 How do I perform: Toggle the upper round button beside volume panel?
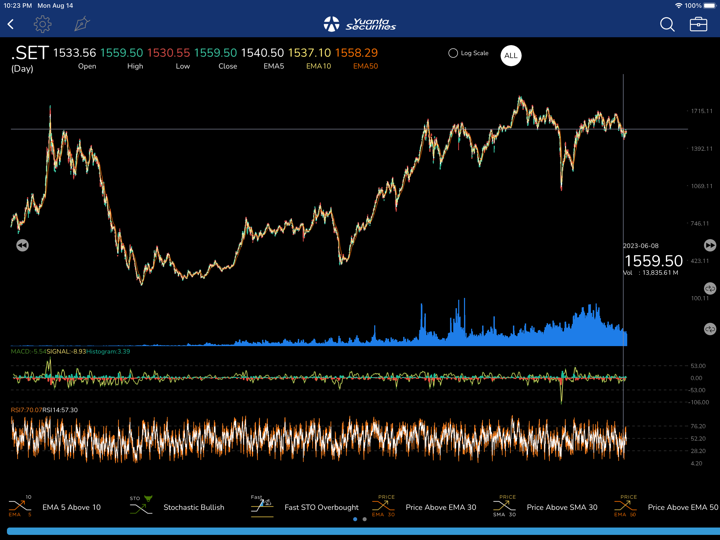709,289
